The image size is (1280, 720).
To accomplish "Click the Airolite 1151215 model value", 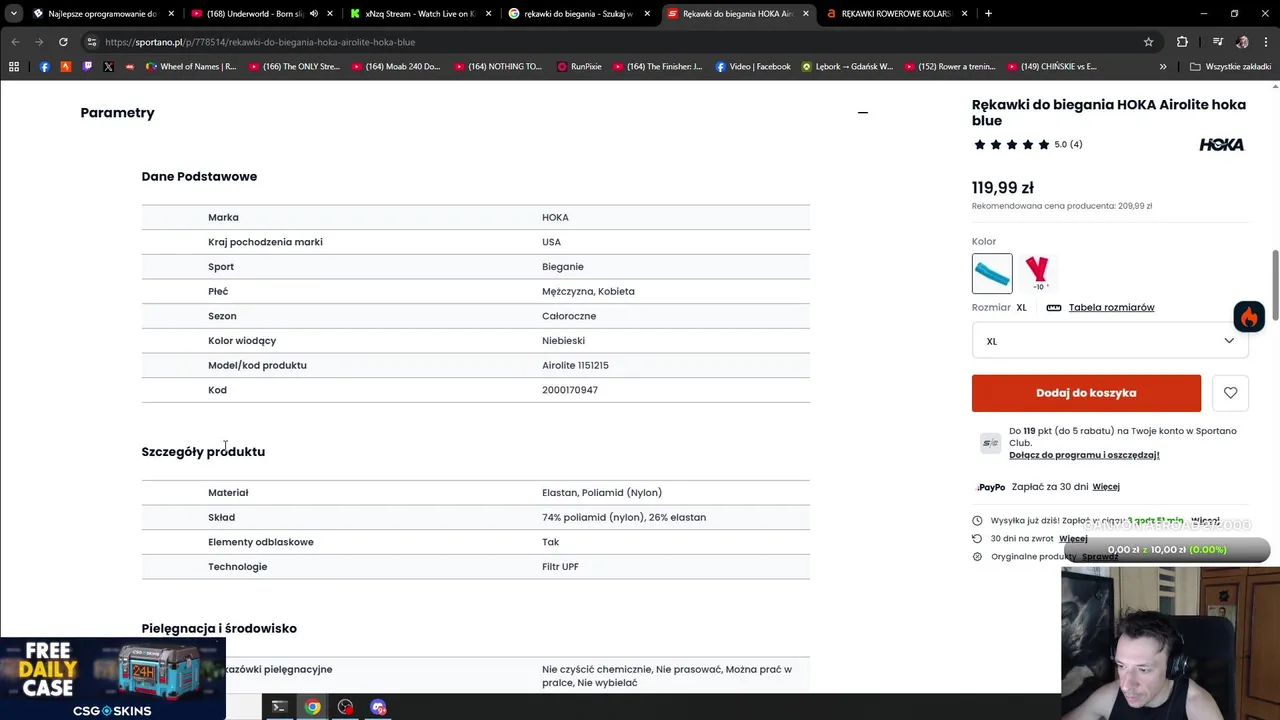I will point(575,366).
